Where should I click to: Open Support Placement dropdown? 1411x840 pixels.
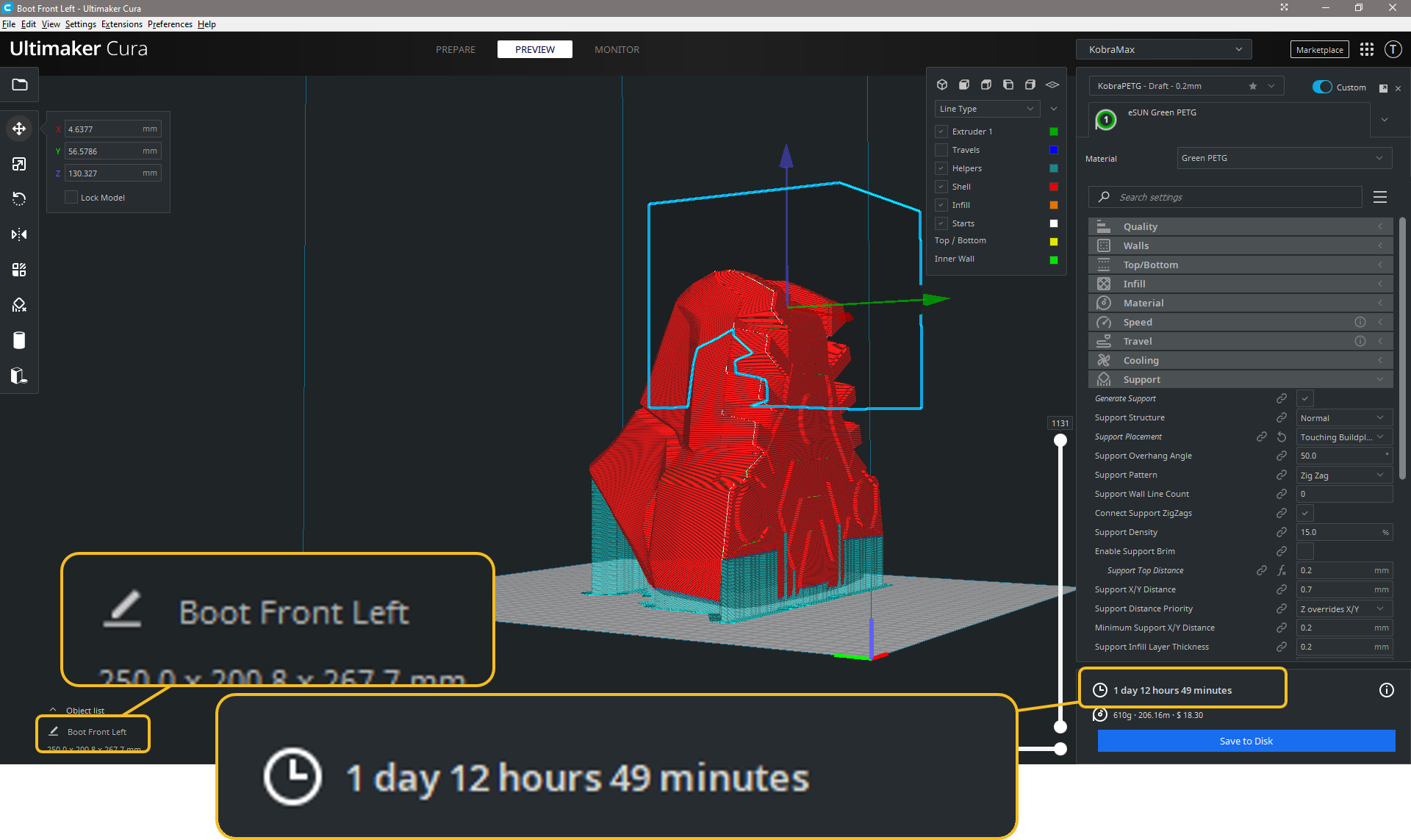click(x=1344, y=437)
